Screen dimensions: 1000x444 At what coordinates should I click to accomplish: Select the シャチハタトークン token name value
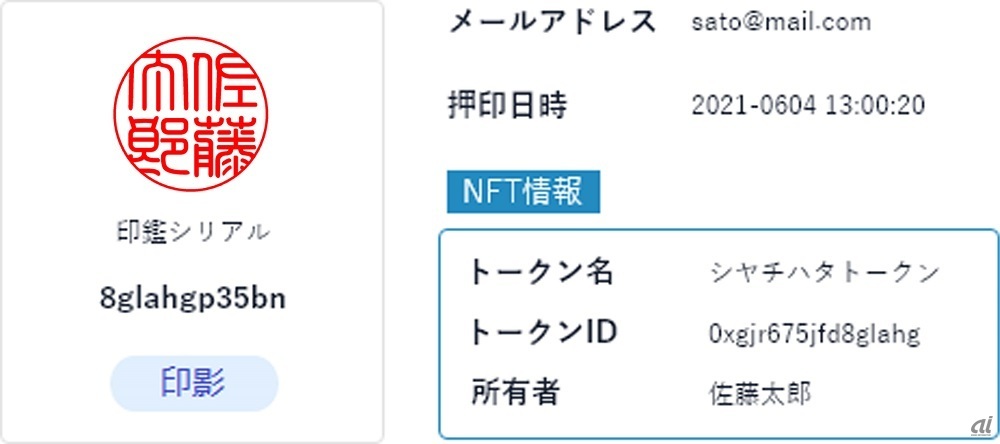824,273
